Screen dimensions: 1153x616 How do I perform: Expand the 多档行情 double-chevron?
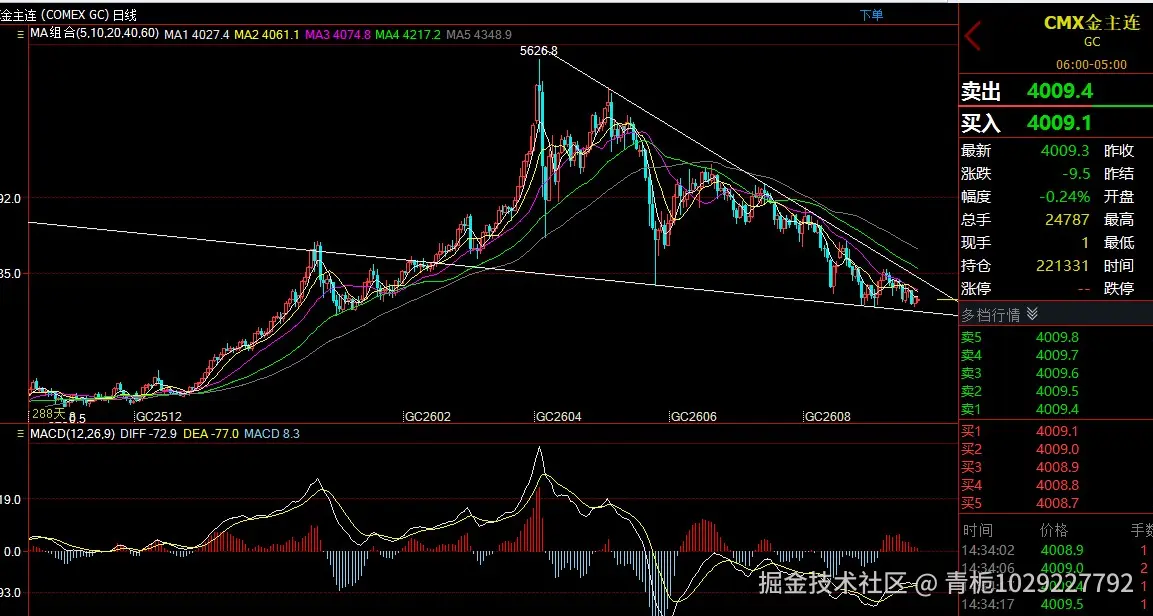coord(1032,315)
